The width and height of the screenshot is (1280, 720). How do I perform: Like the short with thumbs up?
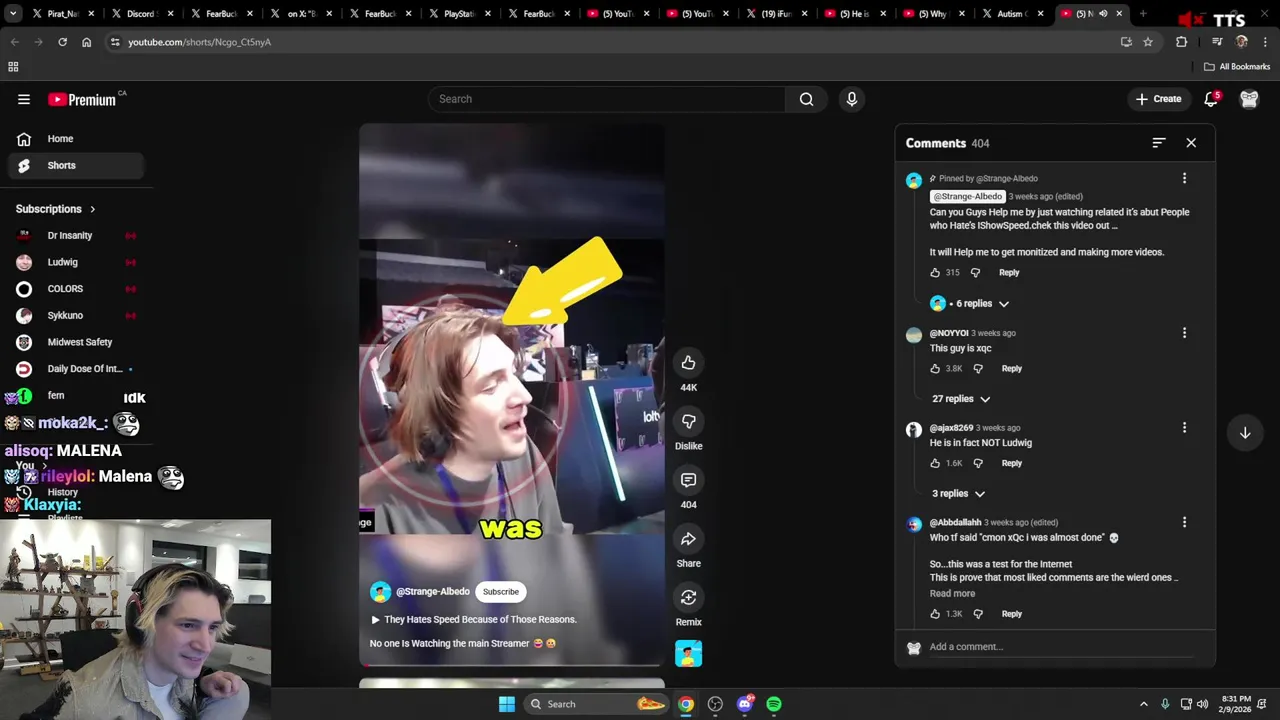[x=688, y=363]
